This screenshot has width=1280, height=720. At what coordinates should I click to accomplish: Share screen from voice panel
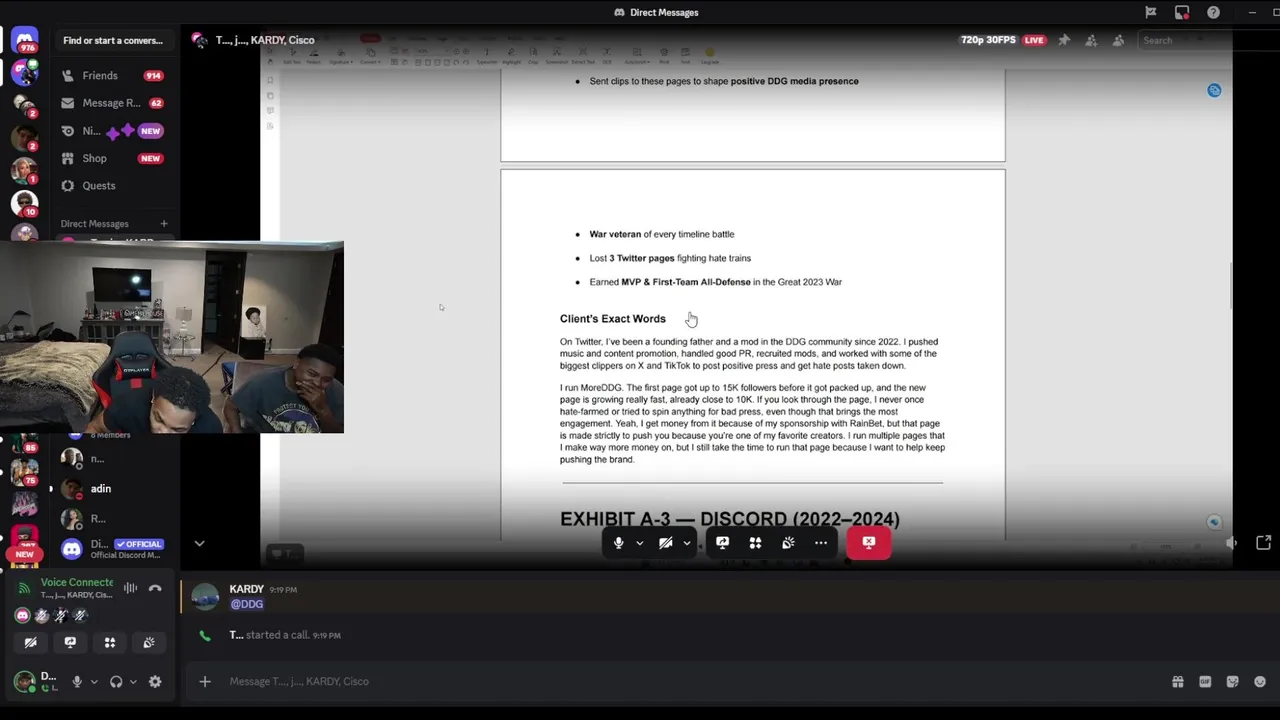pos(70,642)
